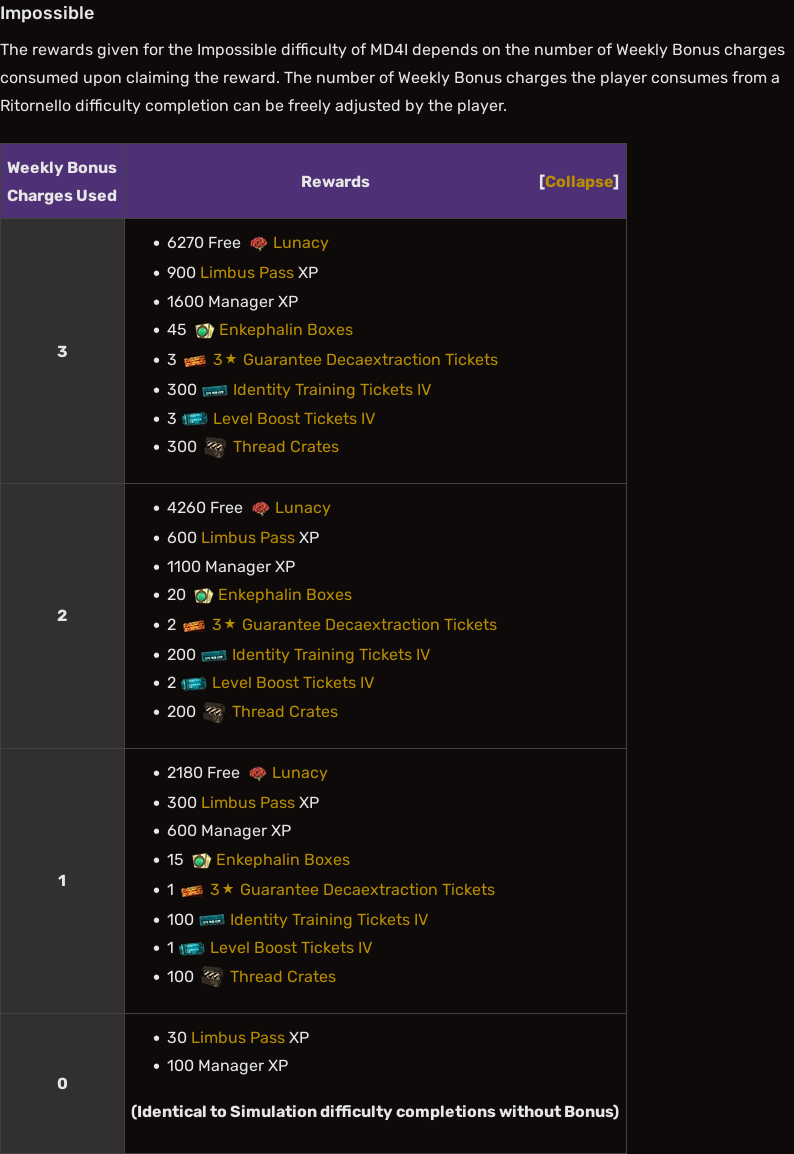Click the Identity Training Ticket icon beside 300
Viewport: 794px width, 1154px height.
(x=214, y=390)
